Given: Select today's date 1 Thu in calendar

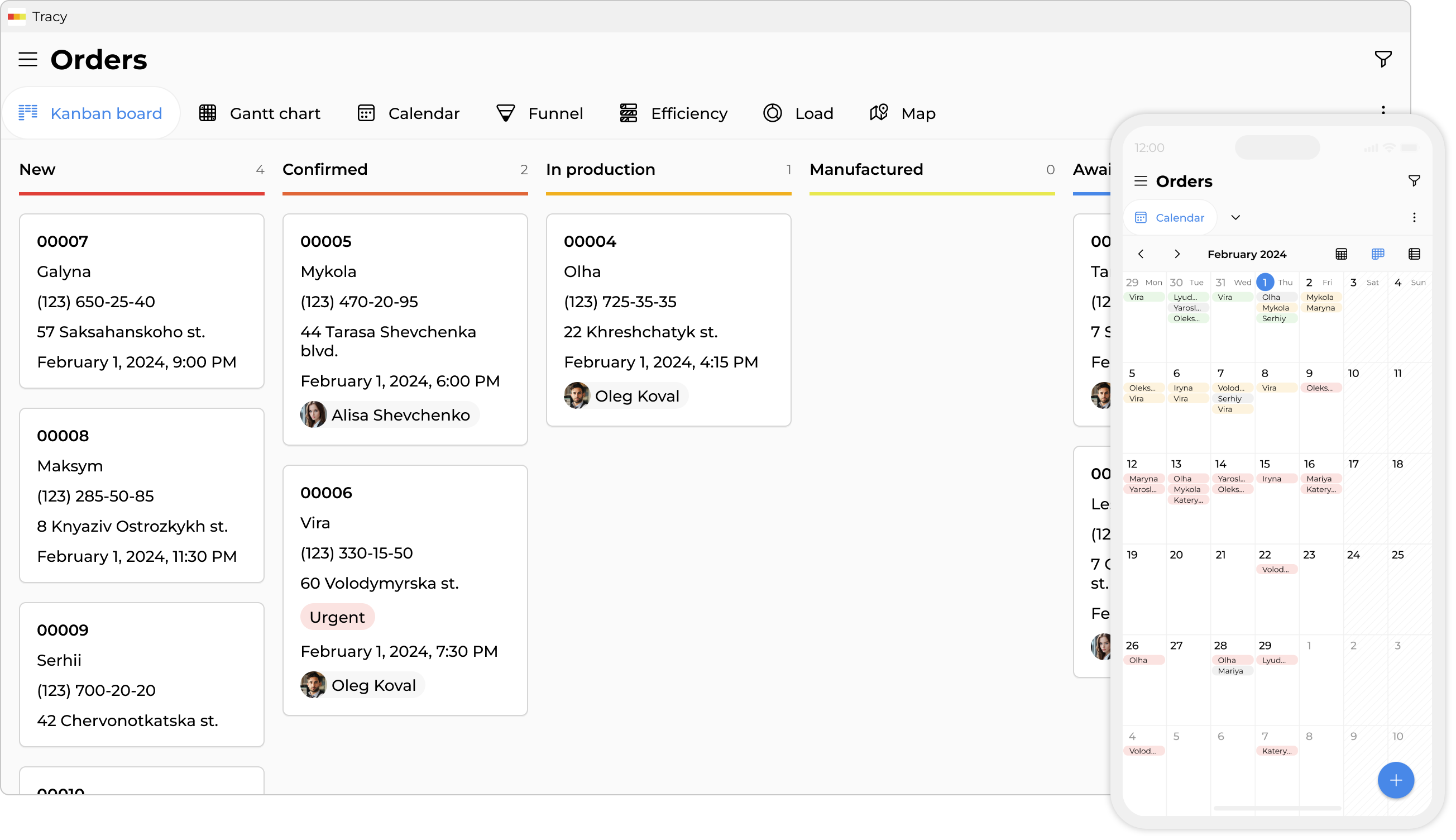Looking at the screenshot, I should (x=1265, y=282).
